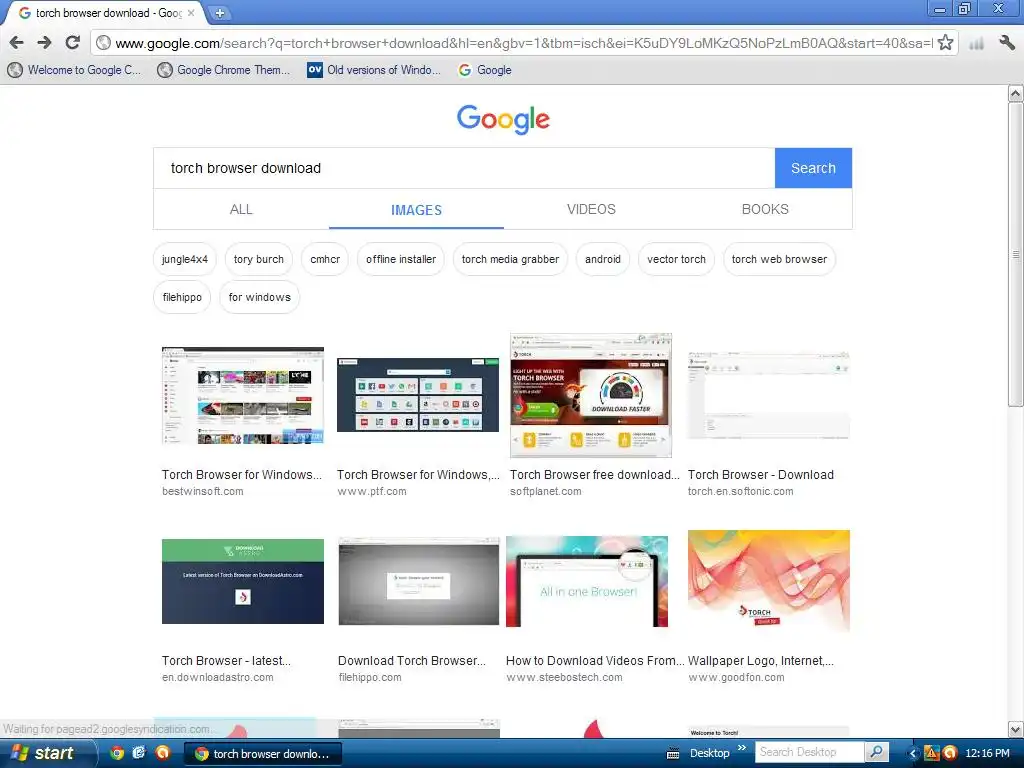Expand hidden system tray icons arrow
Image resolution: width=1024 pixels, height=768 pixels.
[x=913, y=754]
